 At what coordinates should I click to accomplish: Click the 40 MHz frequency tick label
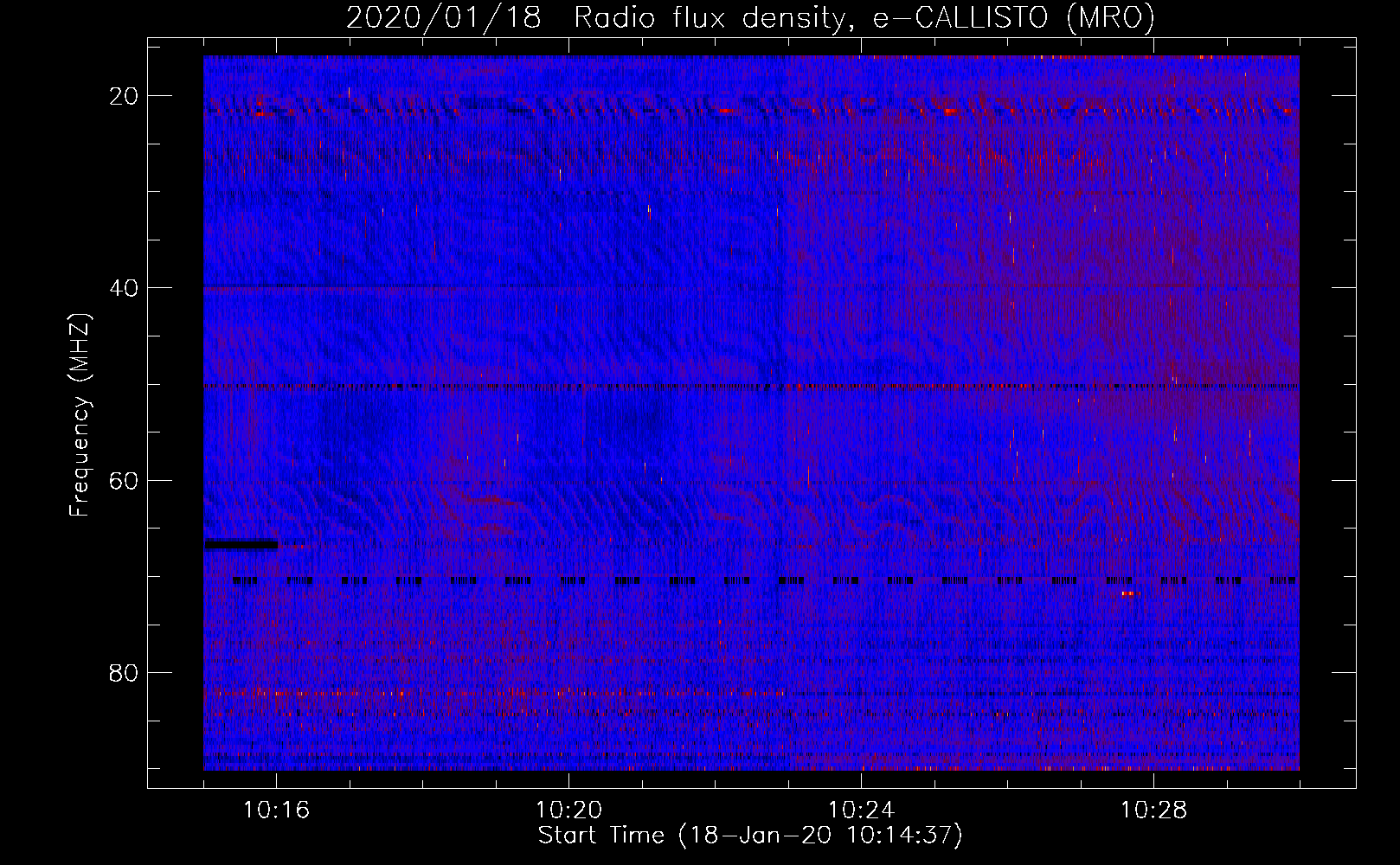(124, 288)
